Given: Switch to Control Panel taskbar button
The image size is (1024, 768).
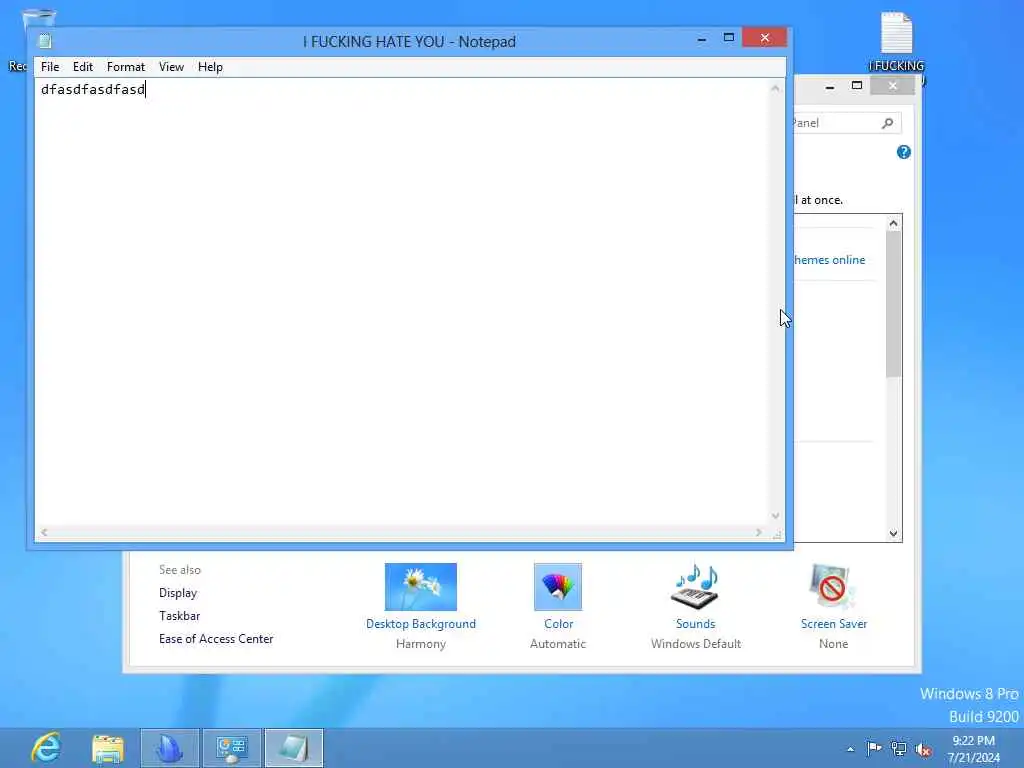Looking at the screenshot, I should [x=232, y=748].
